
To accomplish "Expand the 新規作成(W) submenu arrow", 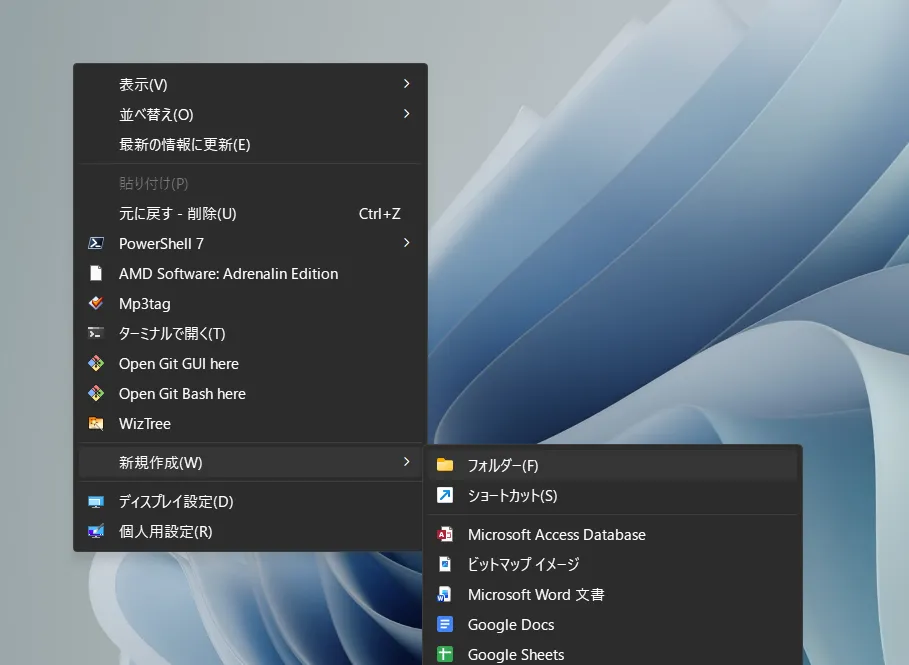I will (406, 461).
